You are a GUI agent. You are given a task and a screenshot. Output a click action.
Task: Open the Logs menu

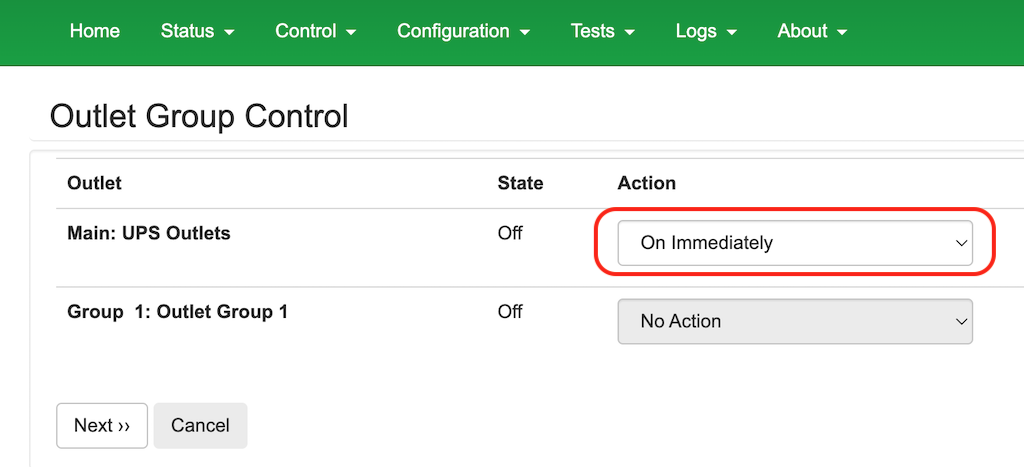coord(706,31)
